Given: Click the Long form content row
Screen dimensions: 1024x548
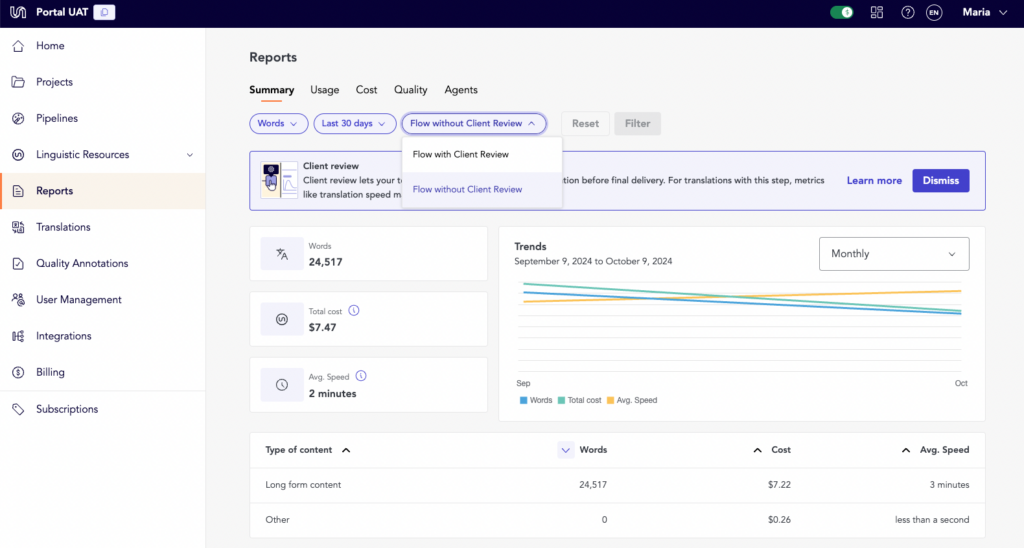Looking at the screenshot, I should click(617, 485).
